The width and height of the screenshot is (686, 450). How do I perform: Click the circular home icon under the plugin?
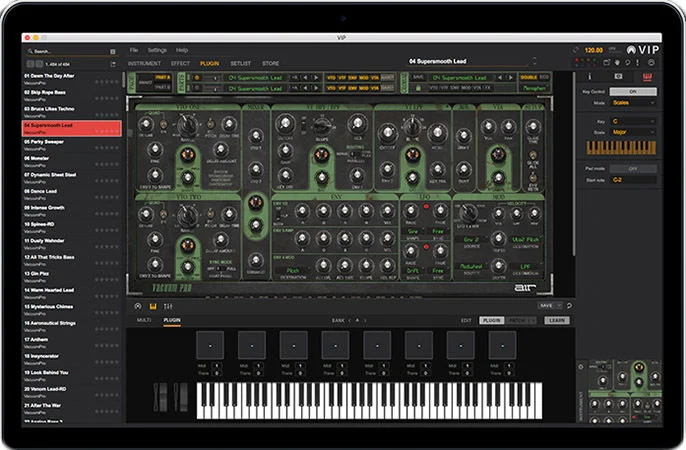138,307
